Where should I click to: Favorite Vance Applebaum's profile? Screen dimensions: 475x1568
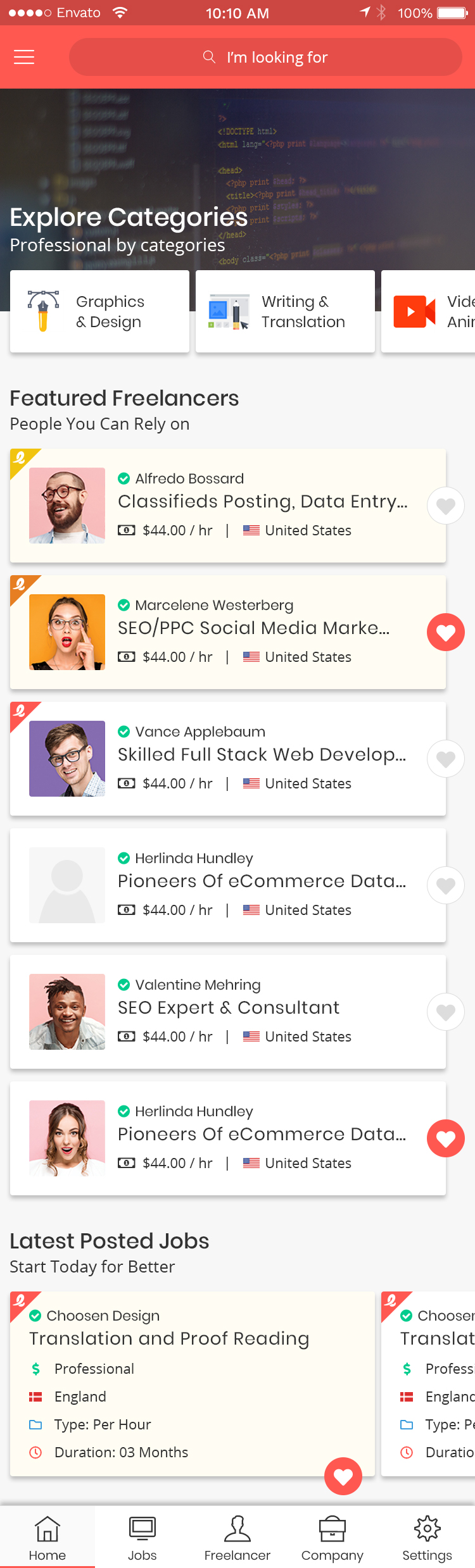pos(446,759)
